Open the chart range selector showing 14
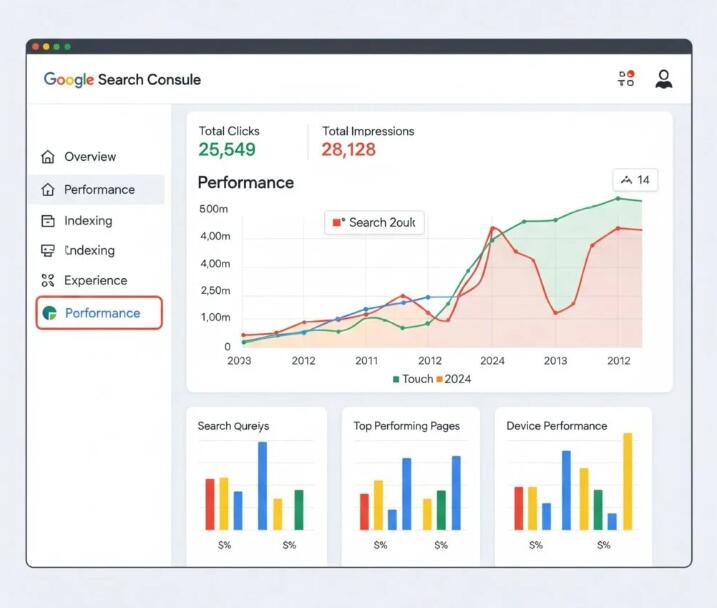Image resolution: width=717 pixels, height=608 pixels. [635, 180]
